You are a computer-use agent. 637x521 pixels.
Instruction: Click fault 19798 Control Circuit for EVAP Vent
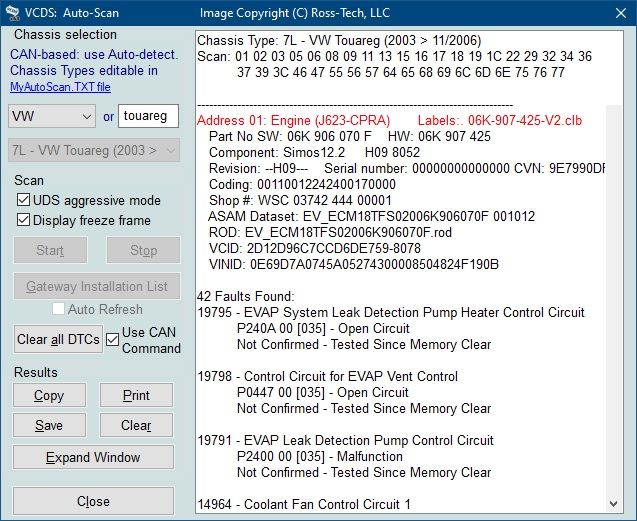click(x=327, y=376)
